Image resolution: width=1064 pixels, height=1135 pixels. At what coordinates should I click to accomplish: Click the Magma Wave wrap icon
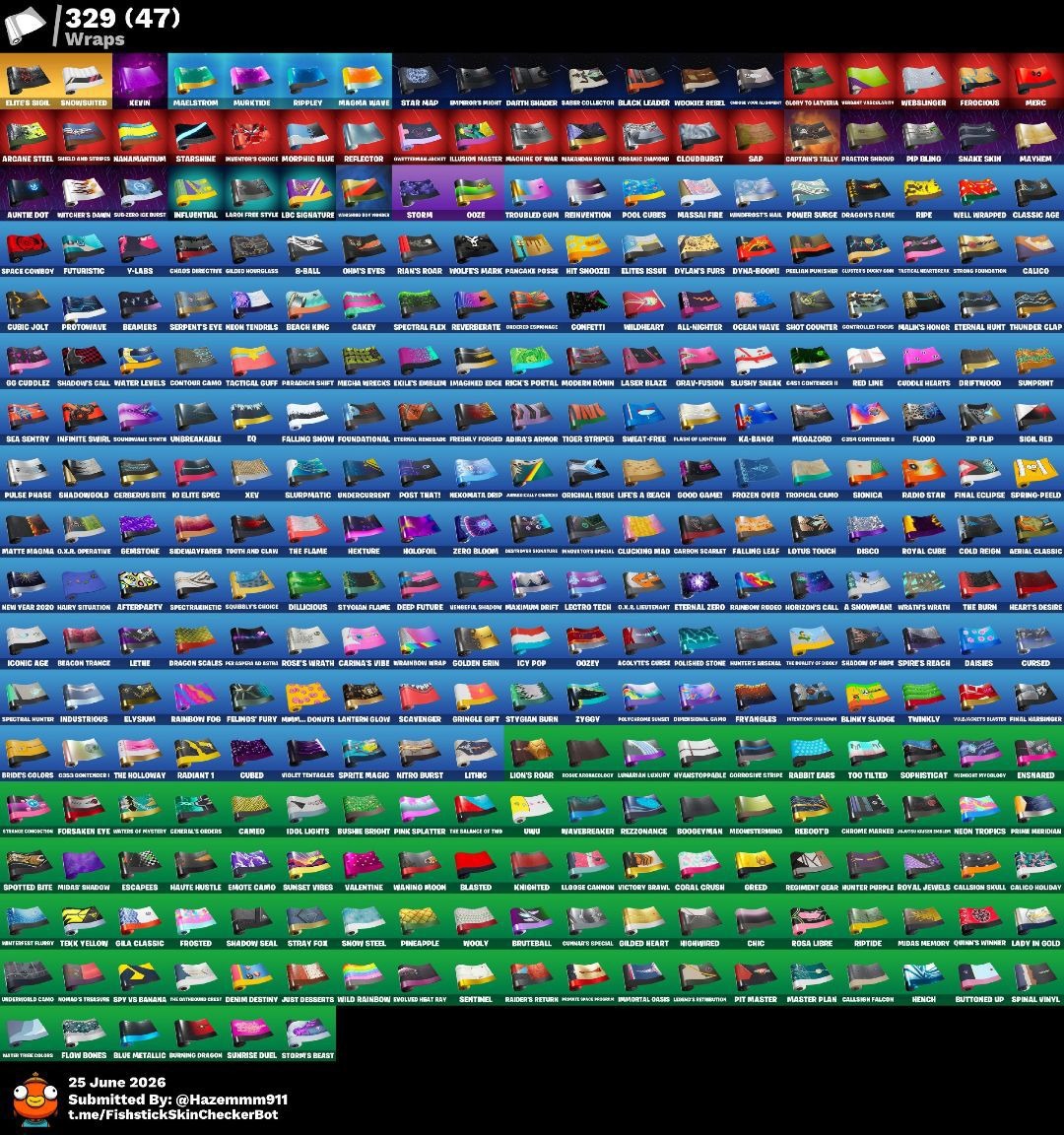point(365,81)
